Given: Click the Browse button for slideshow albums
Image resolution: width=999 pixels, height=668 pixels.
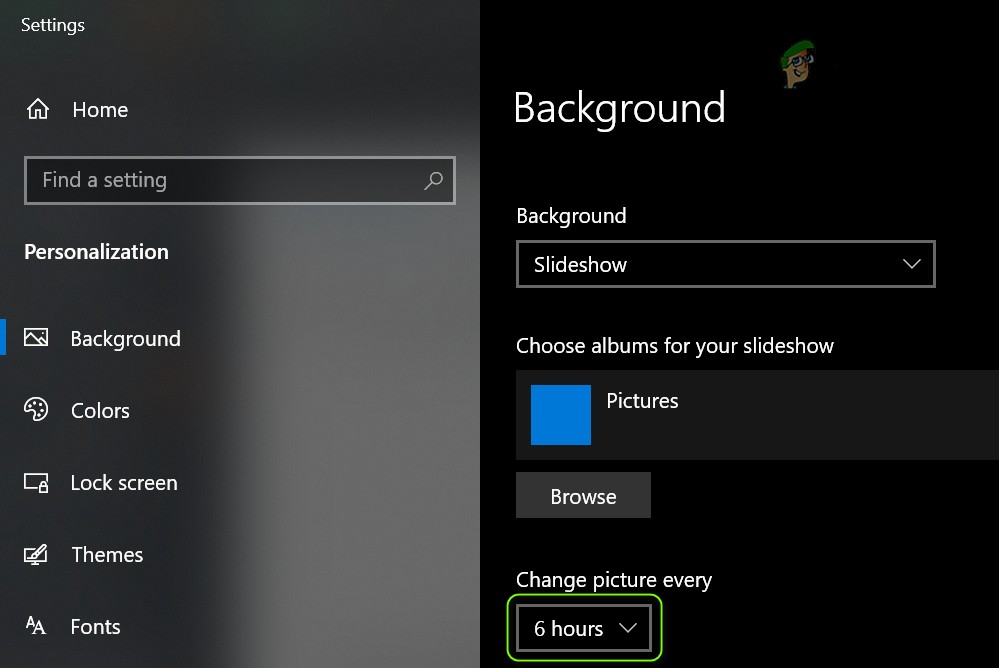Looking at the screenshot, I should (583, 495).
